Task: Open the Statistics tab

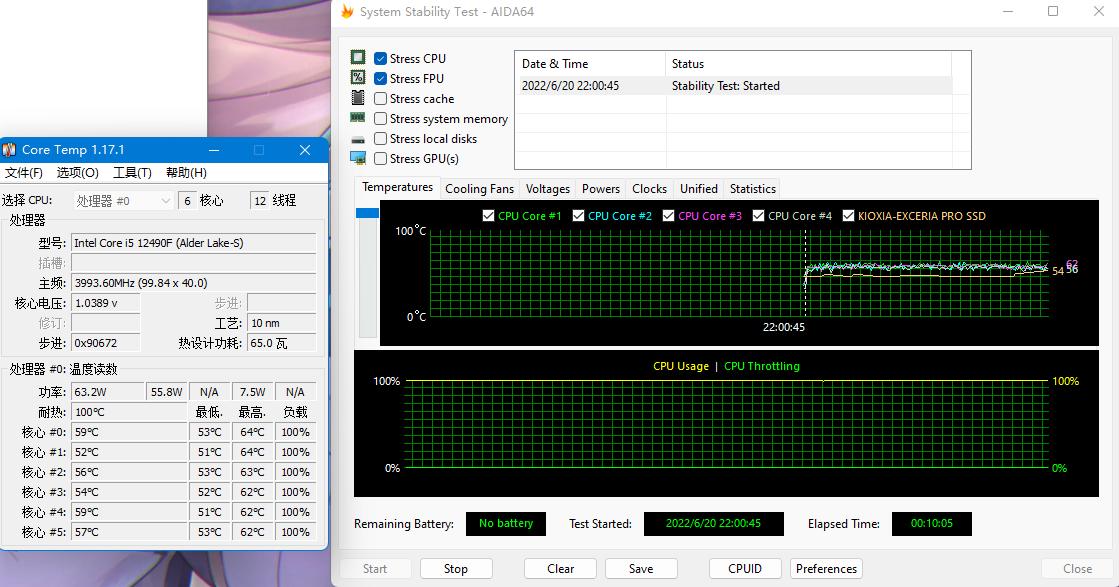Action: (752, 189)
